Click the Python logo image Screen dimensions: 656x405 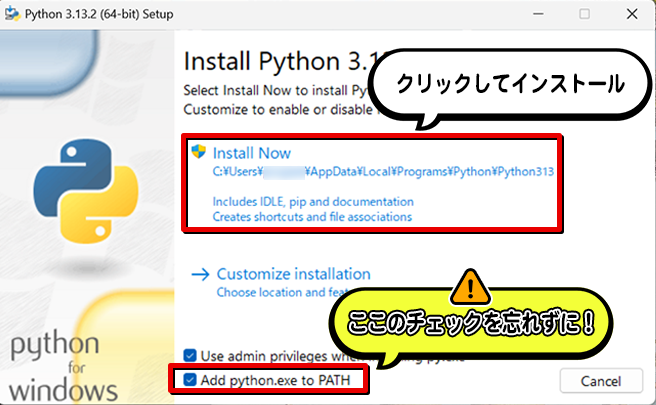pos(86,191)
